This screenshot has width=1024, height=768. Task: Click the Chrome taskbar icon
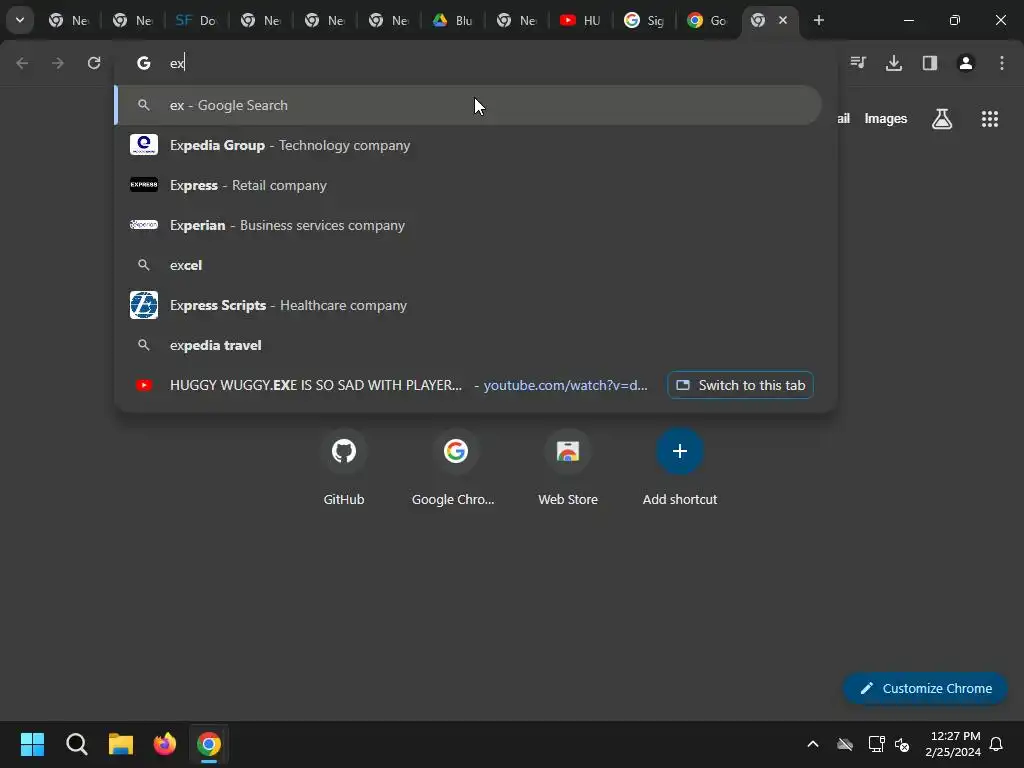click(209, 744)
